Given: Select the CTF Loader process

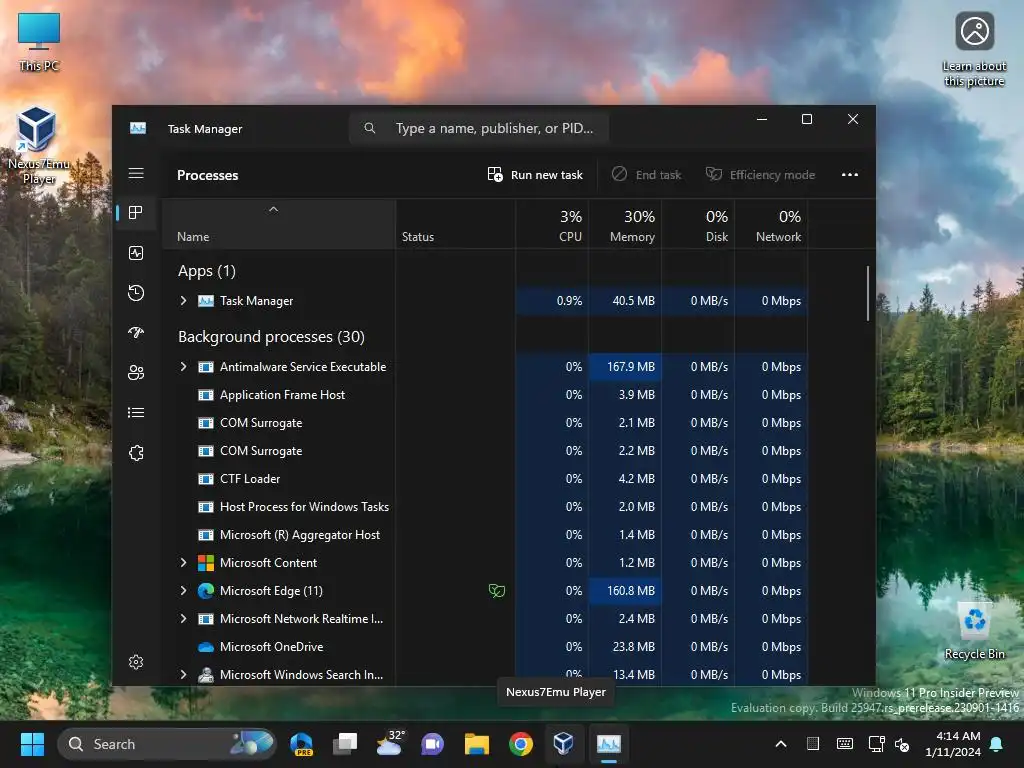Looking at the screenshot, I should (x=485, y=479).
